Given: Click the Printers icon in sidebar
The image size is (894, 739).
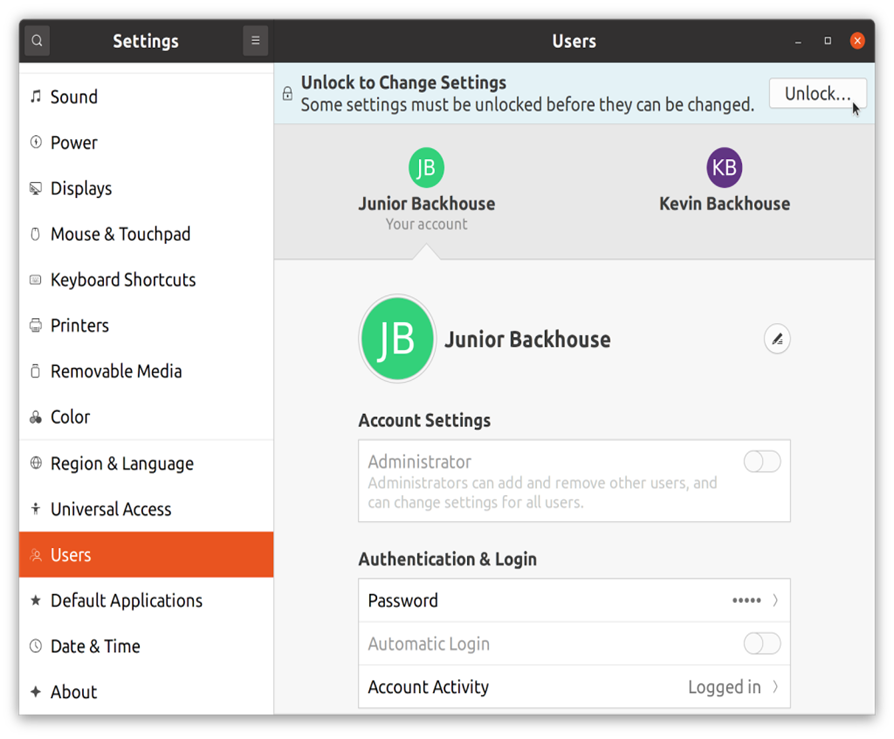Looking at the screenshot, I should tap(36, 326).
